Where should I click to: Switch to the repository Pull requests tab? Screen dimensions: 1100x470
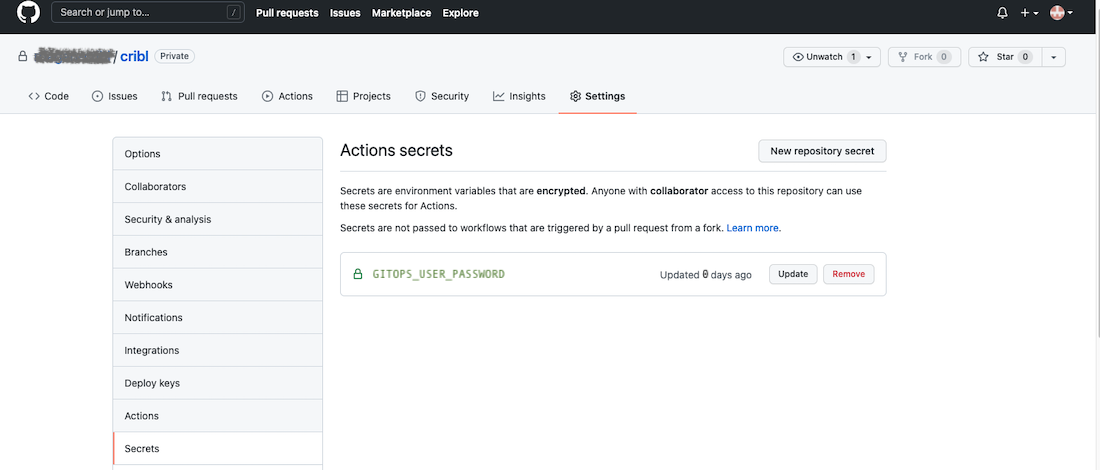click(199, 96)
